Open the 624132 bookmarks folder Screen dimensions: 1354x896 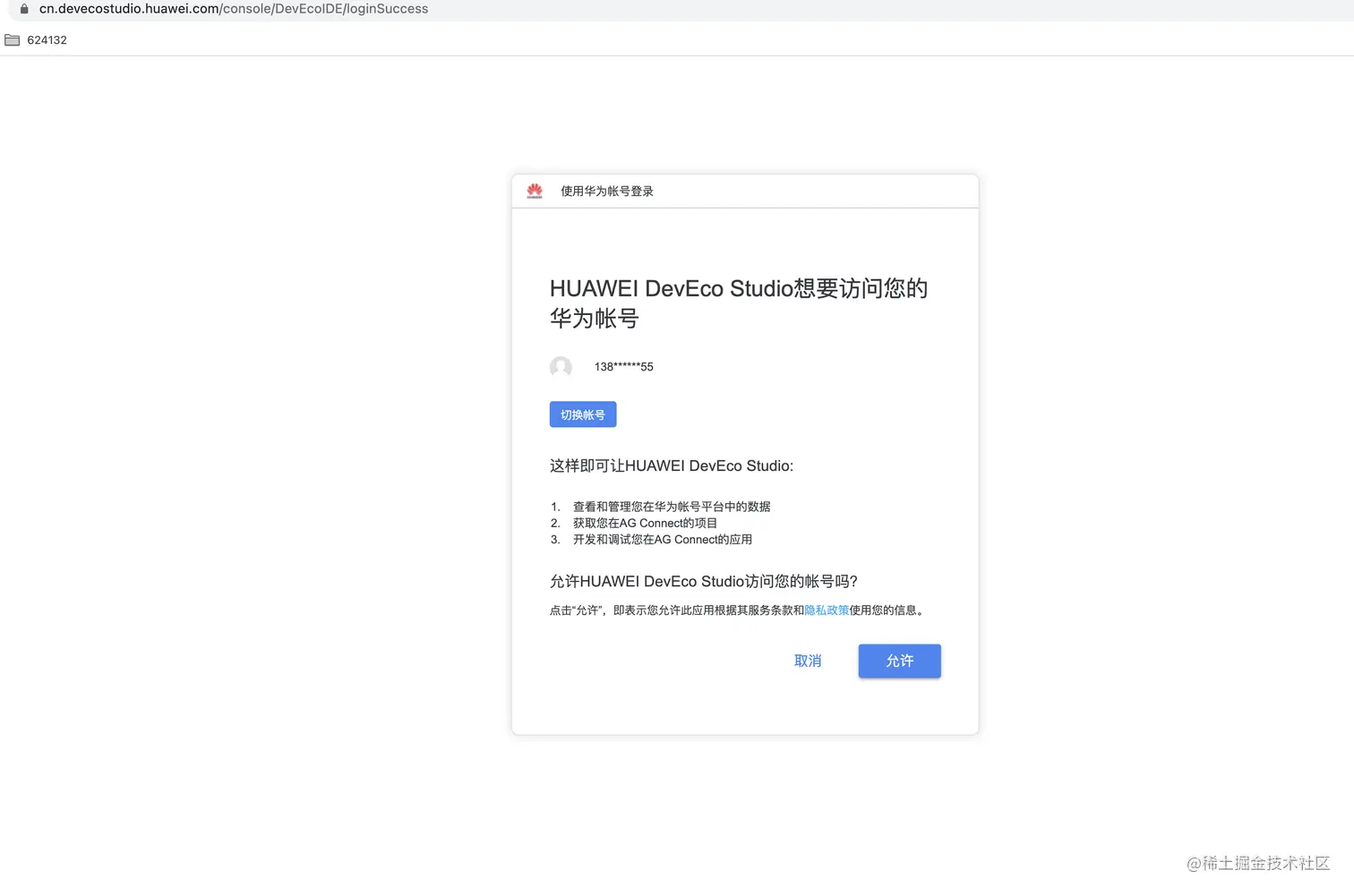(x=36, y=40)
